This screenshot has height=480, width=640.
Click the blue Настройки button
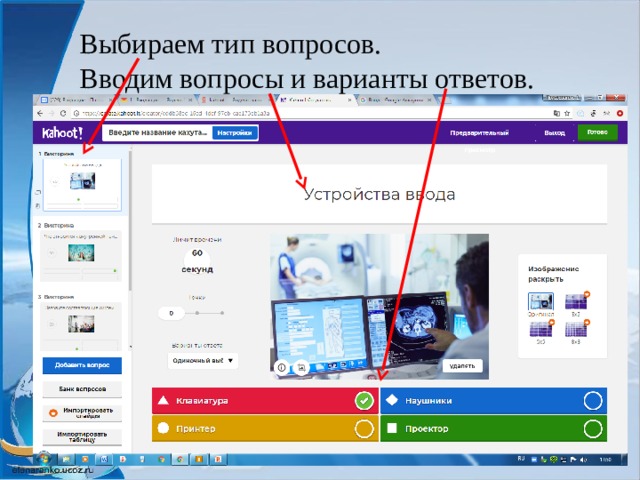[x=235, y=133]
